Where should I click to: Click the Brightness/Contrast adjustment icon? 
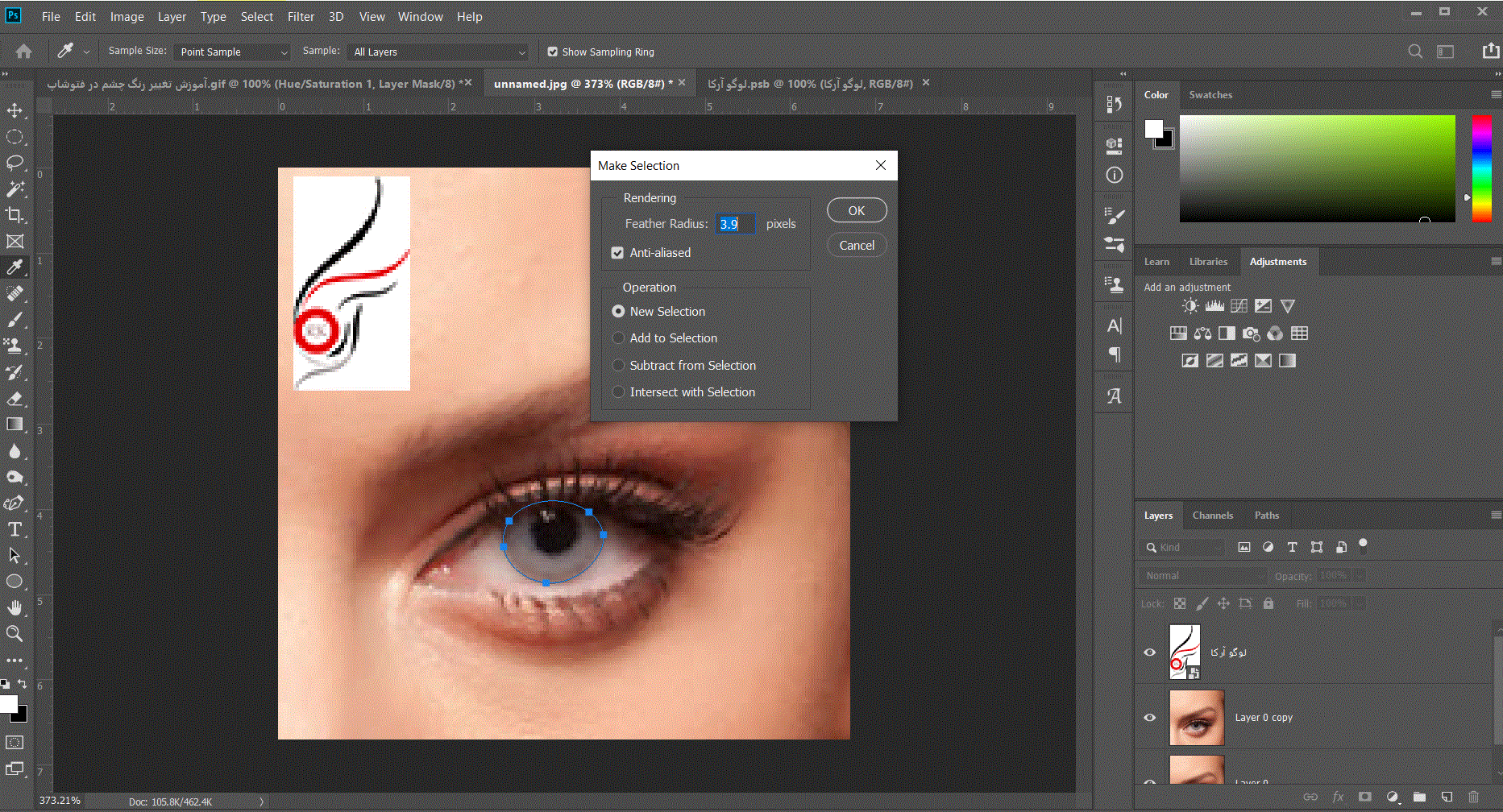1190,306
